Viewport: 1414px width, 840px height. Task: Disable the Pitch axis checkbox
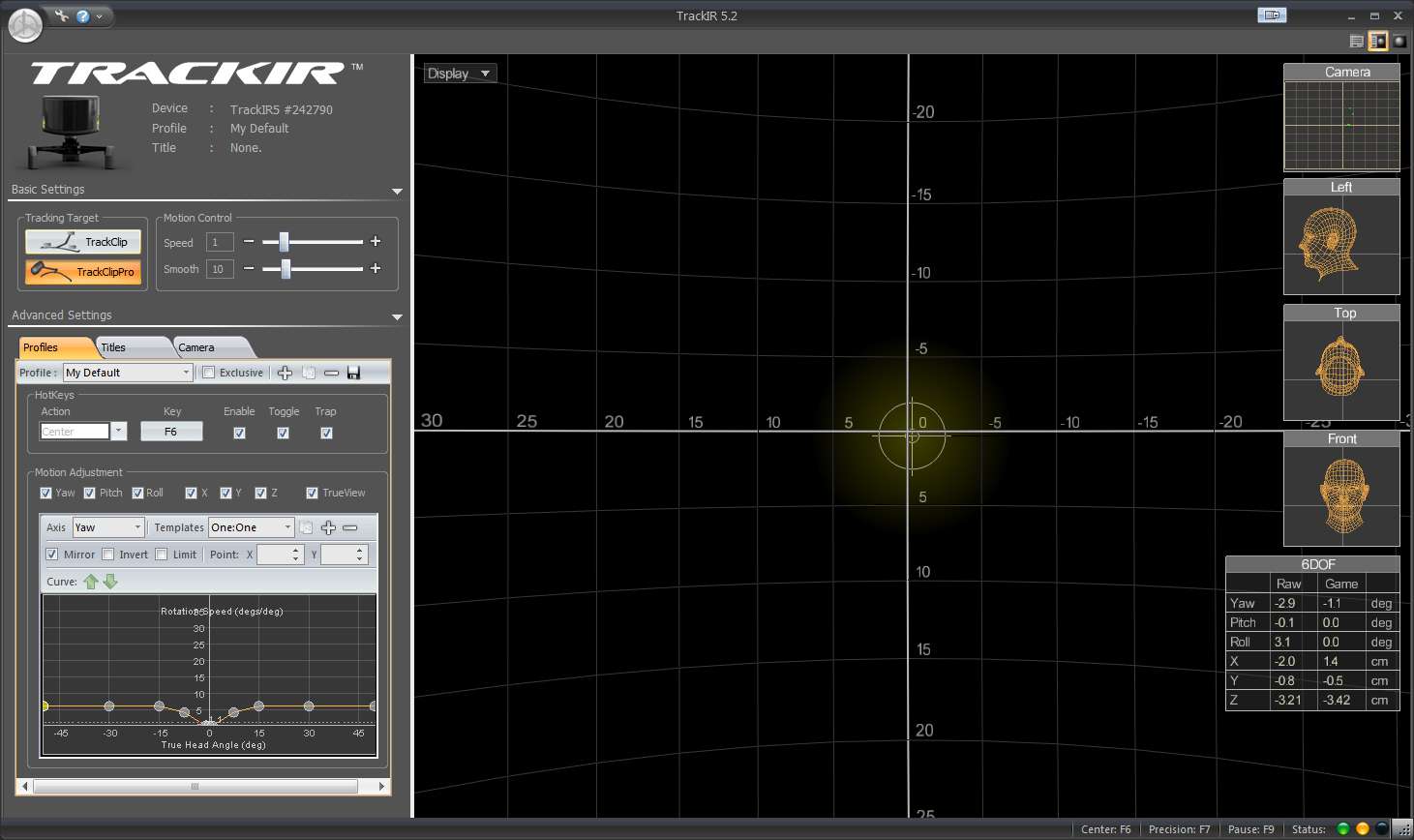tap(89, 493)
